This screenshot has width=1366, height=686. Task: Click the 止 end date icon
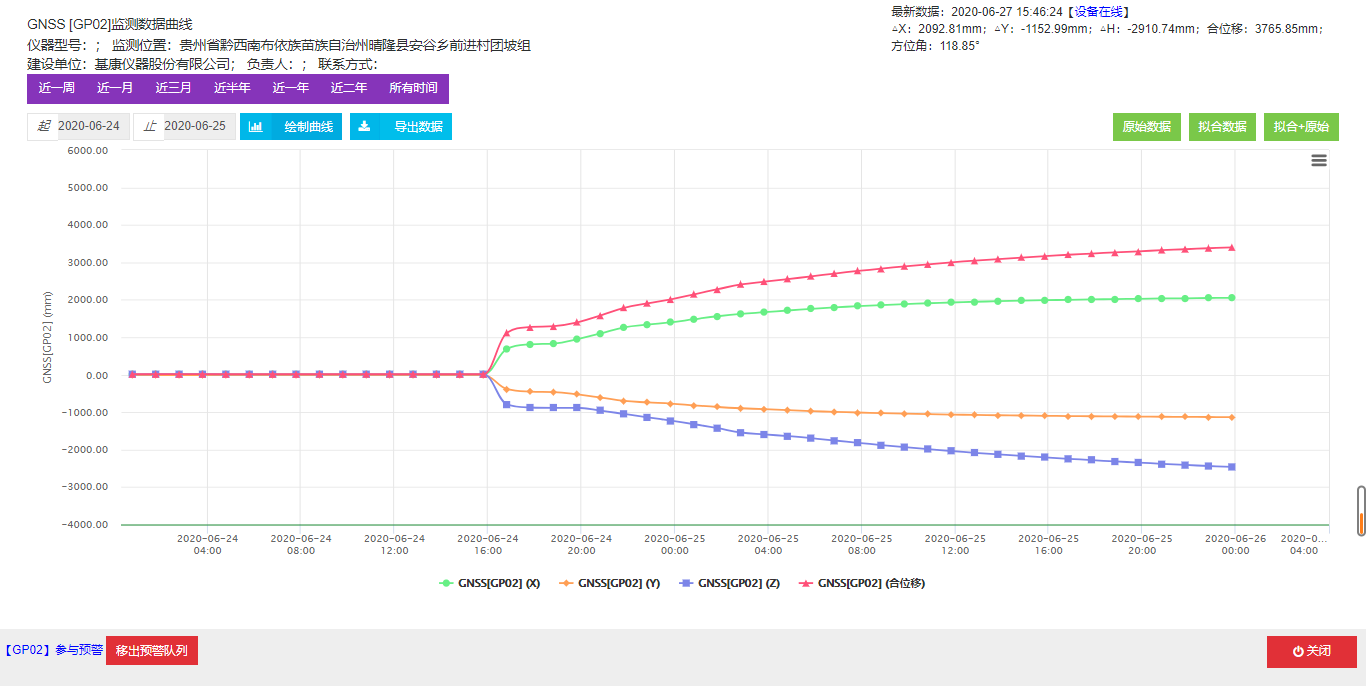[149, 126]
